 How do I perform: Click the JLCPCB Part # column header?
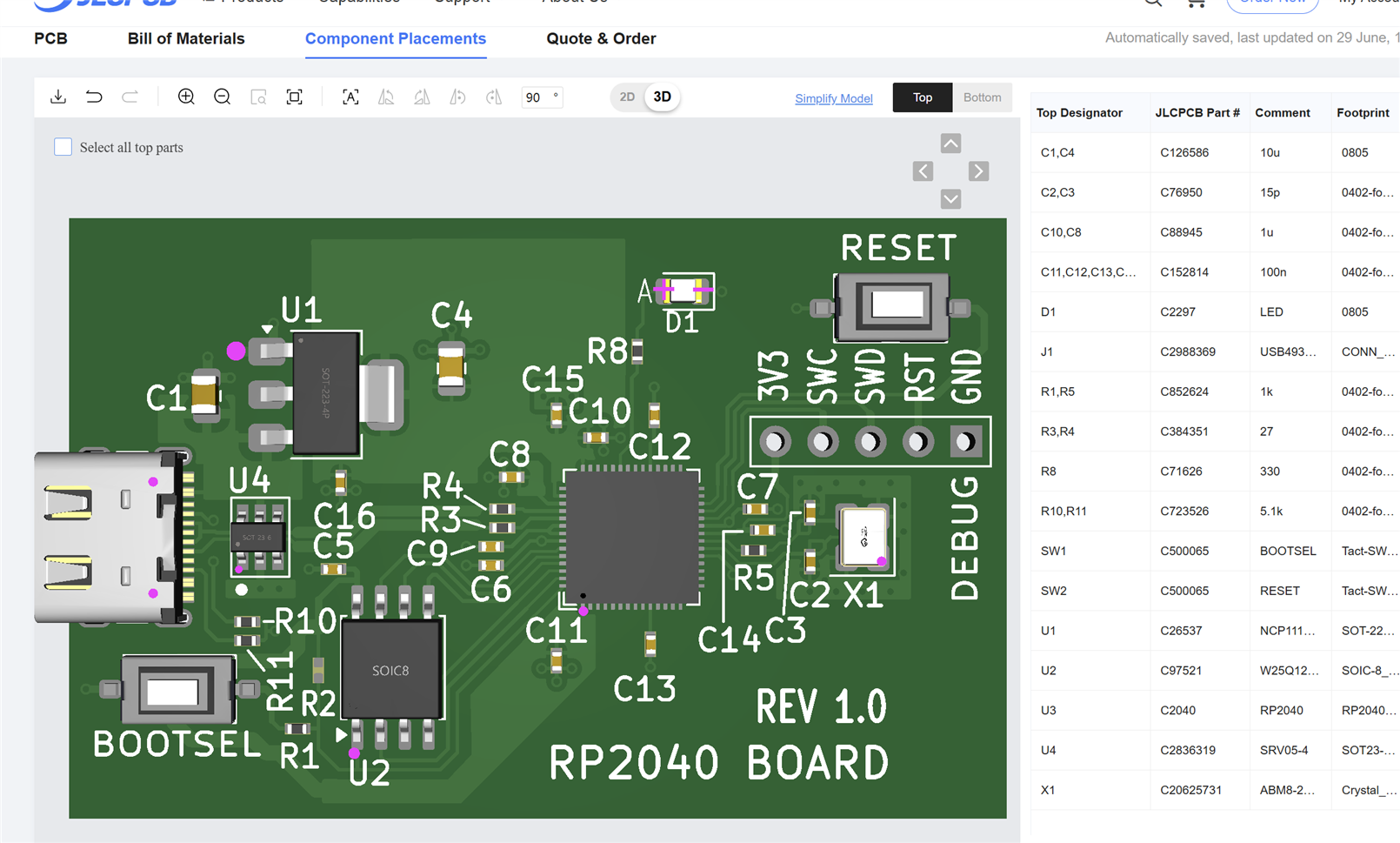click(1197, 113)
